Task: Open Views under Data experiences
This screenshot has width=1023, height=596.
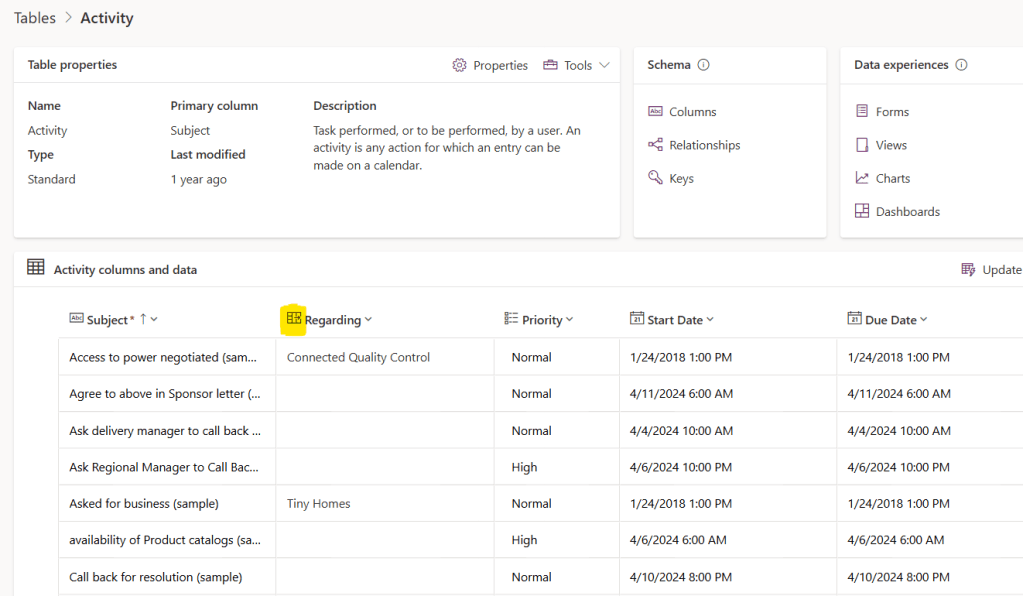Action: click(889, 144)
